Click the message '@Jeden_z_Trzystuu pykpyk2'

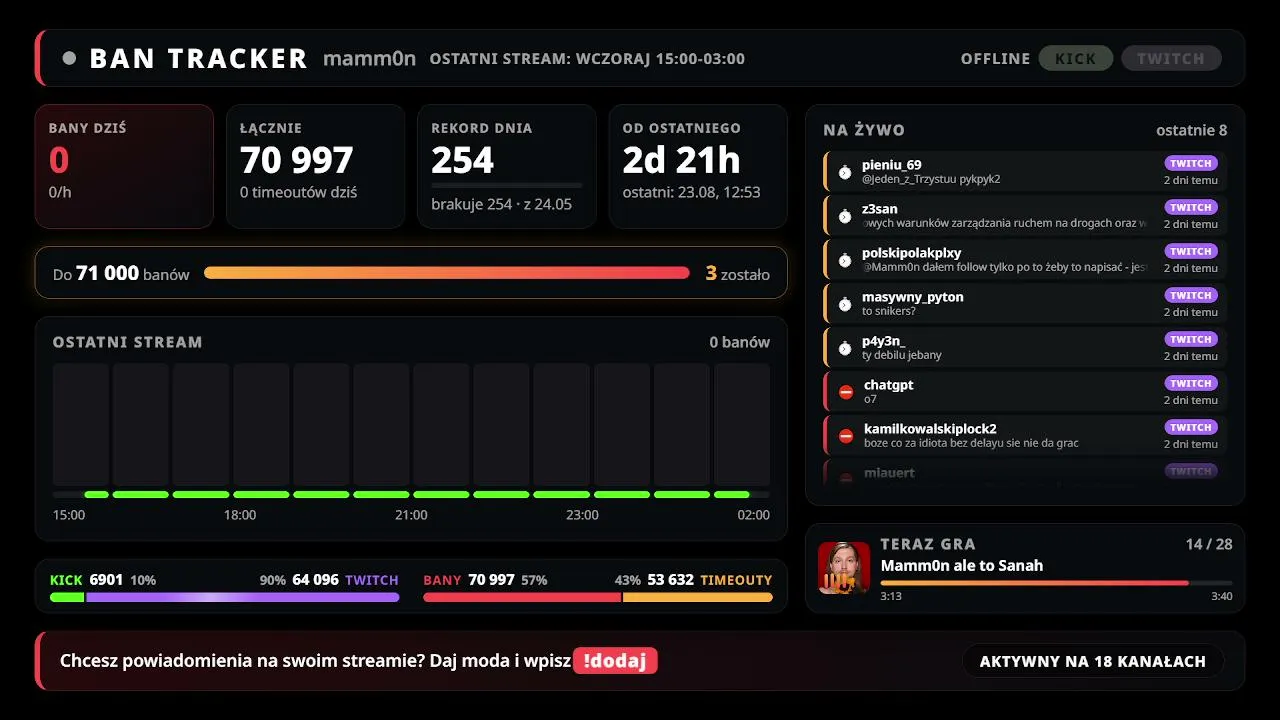[931, 179]
